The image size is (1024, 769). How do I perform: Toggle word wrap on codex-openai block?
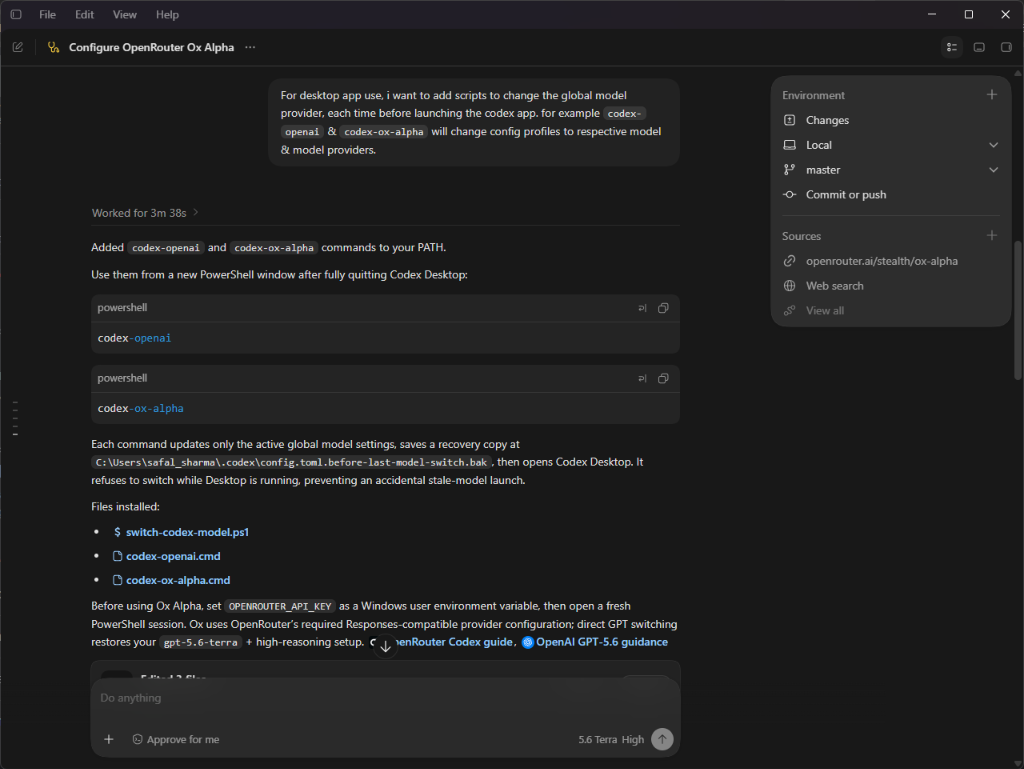(642, 308)
